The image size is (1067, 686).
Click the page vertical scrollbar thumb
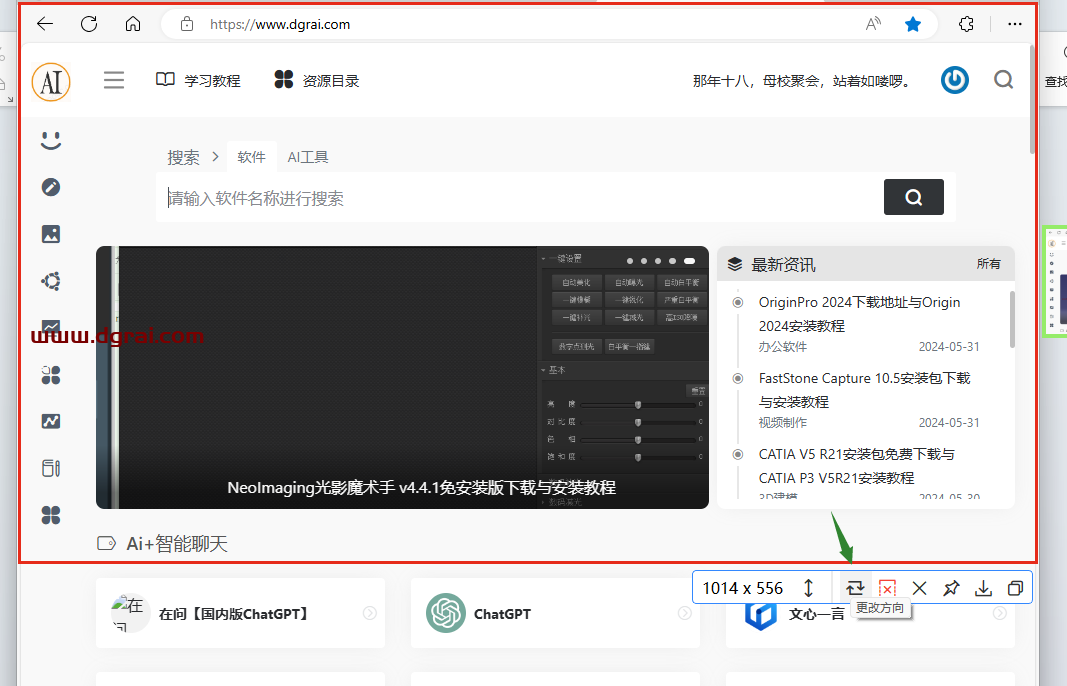click(1032, 99)
